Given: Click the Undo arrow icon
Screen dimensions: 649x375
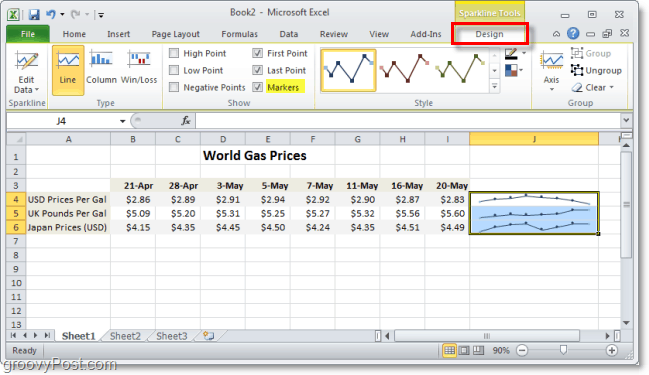Looking at the screenshot, I should (x=50, y=14).
